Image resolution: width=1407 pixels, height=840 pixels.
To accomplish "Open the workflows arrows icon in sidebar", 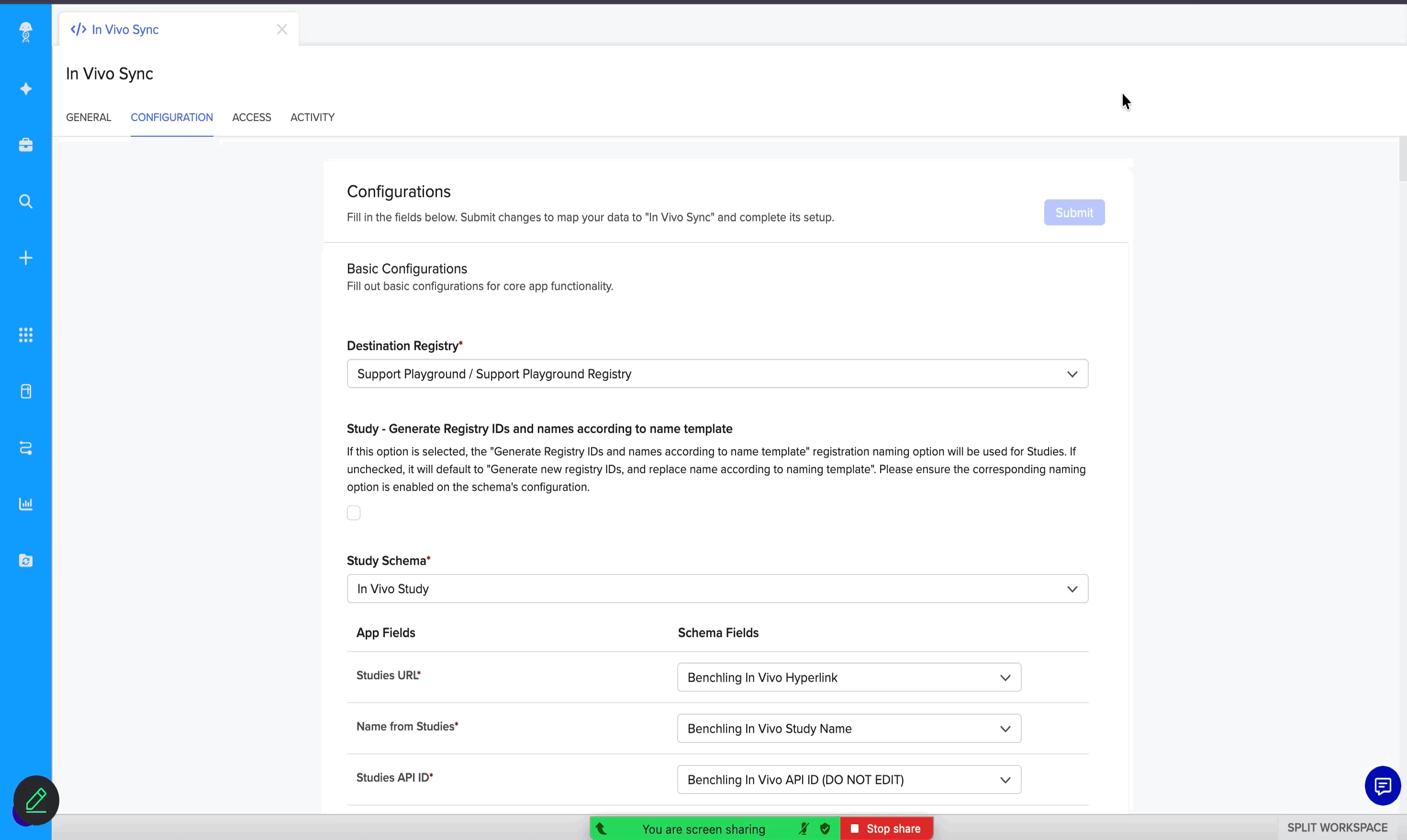I will [x=25, y=448].
